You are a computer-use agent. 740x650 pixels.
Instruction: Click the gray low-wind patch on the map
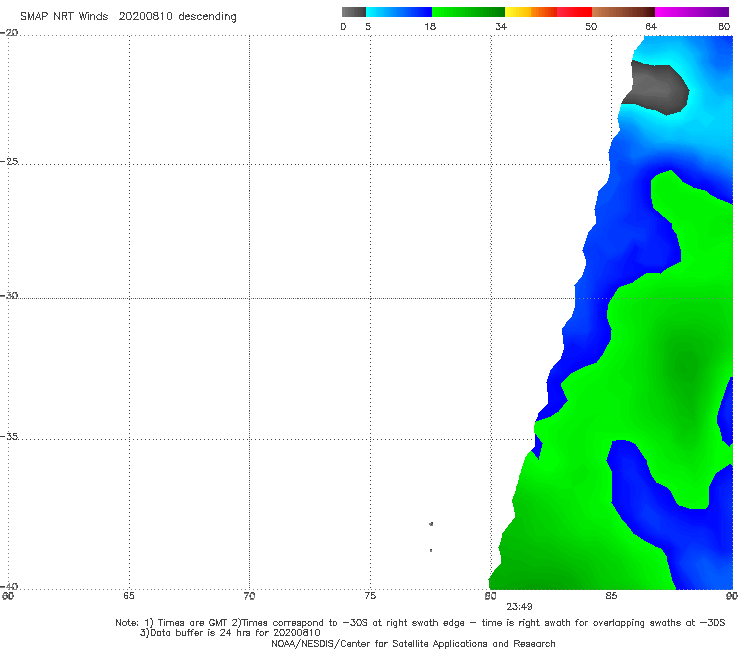point(656,88)
